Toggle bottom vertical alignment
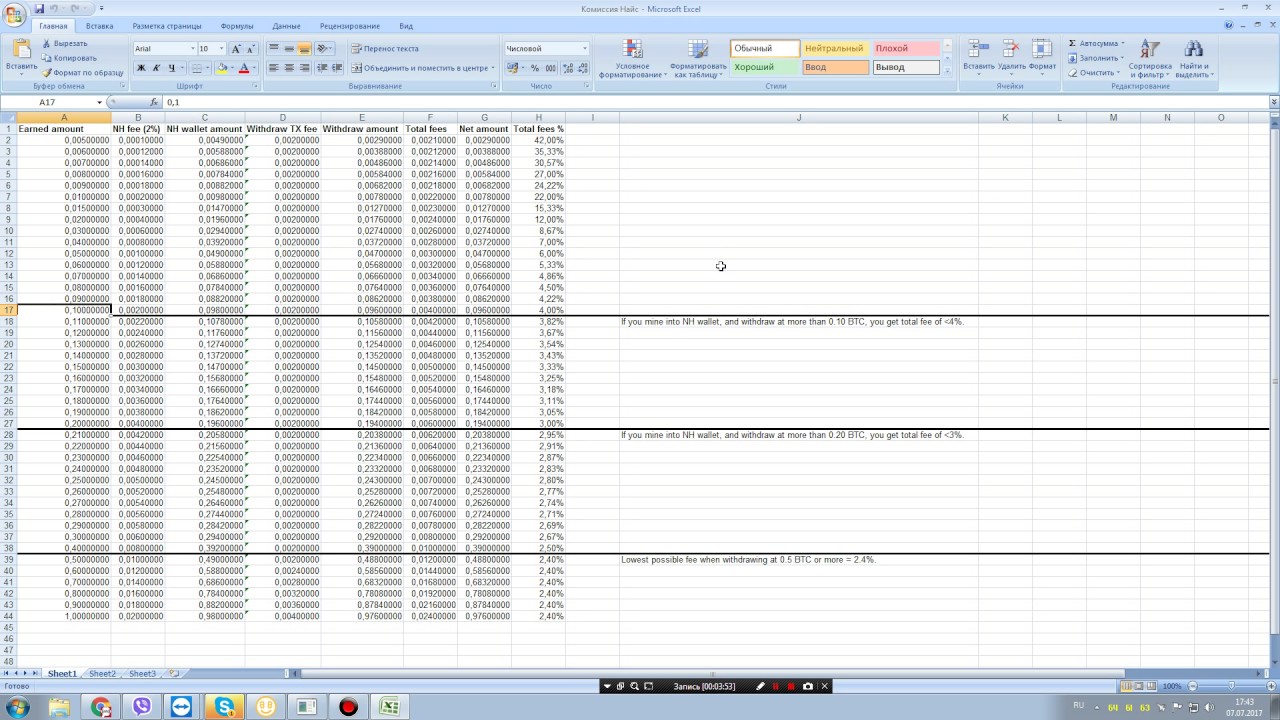Image resolution: width=1280 pixels, height=720 pixels. point(304,48)
